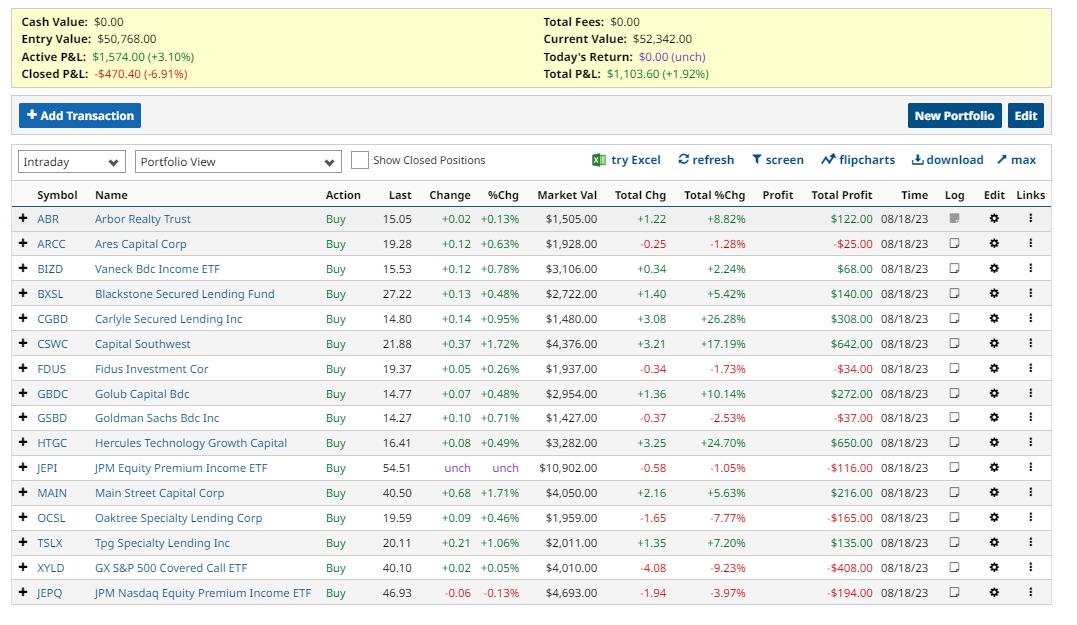Open the Fidus Investment Cor link
This screenshot has width=1077, height=625.
coord(152,369)
